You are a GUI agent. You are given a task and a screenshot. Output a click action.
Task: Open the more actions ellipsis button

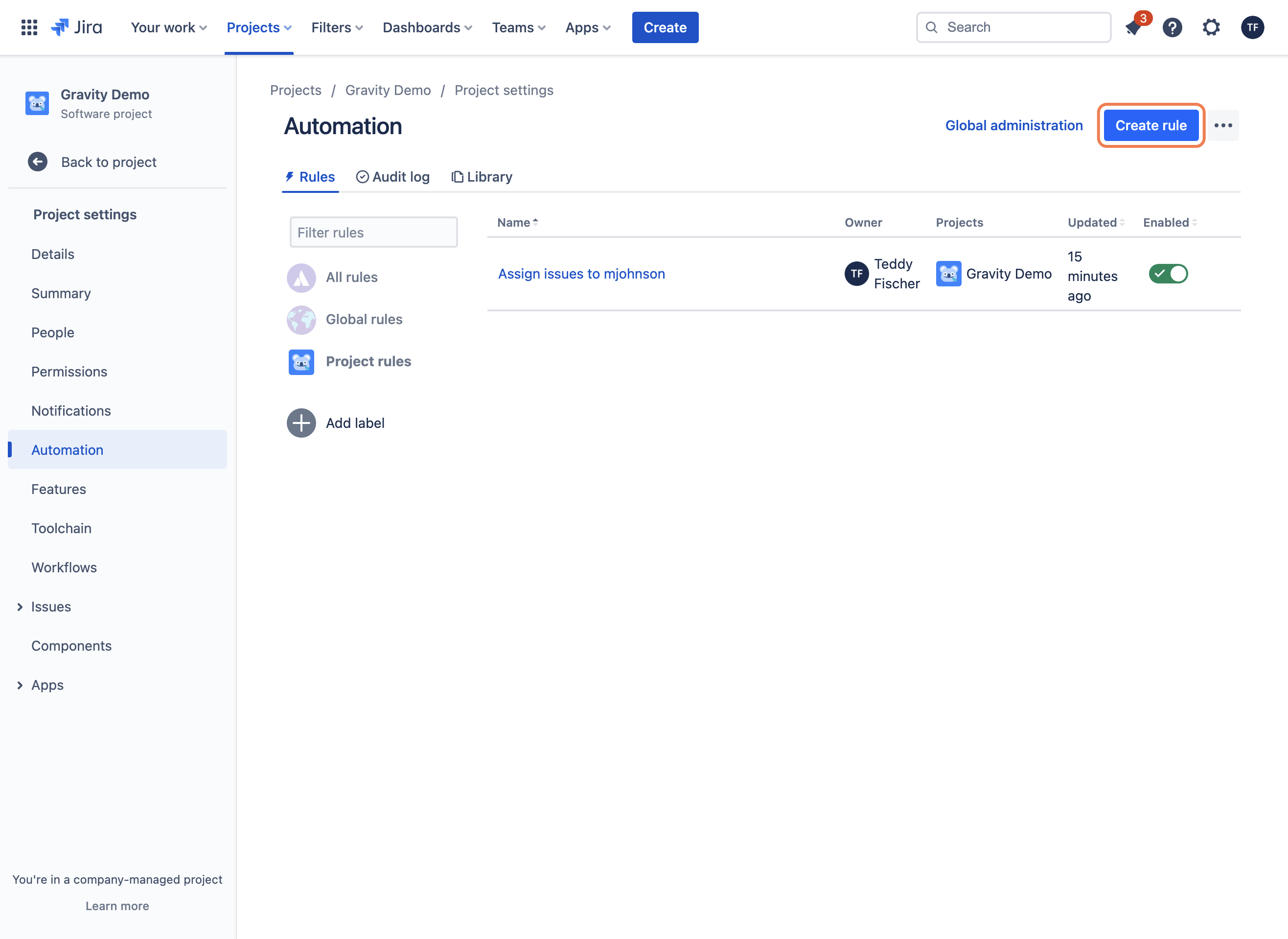click(x=1223, y=125)
